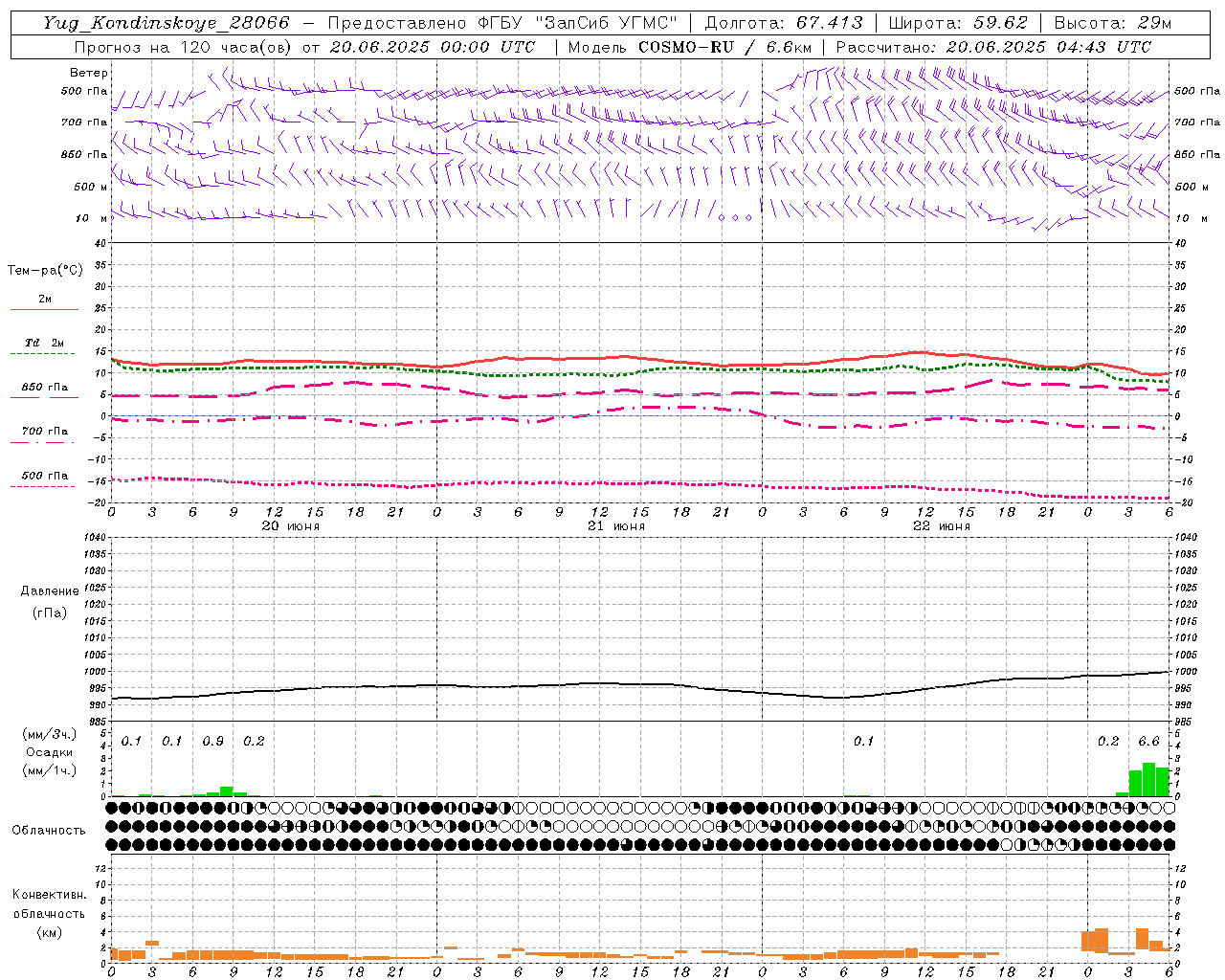Select the Прогноз на 120 часа(ов) text

click(x=185, y=47)
